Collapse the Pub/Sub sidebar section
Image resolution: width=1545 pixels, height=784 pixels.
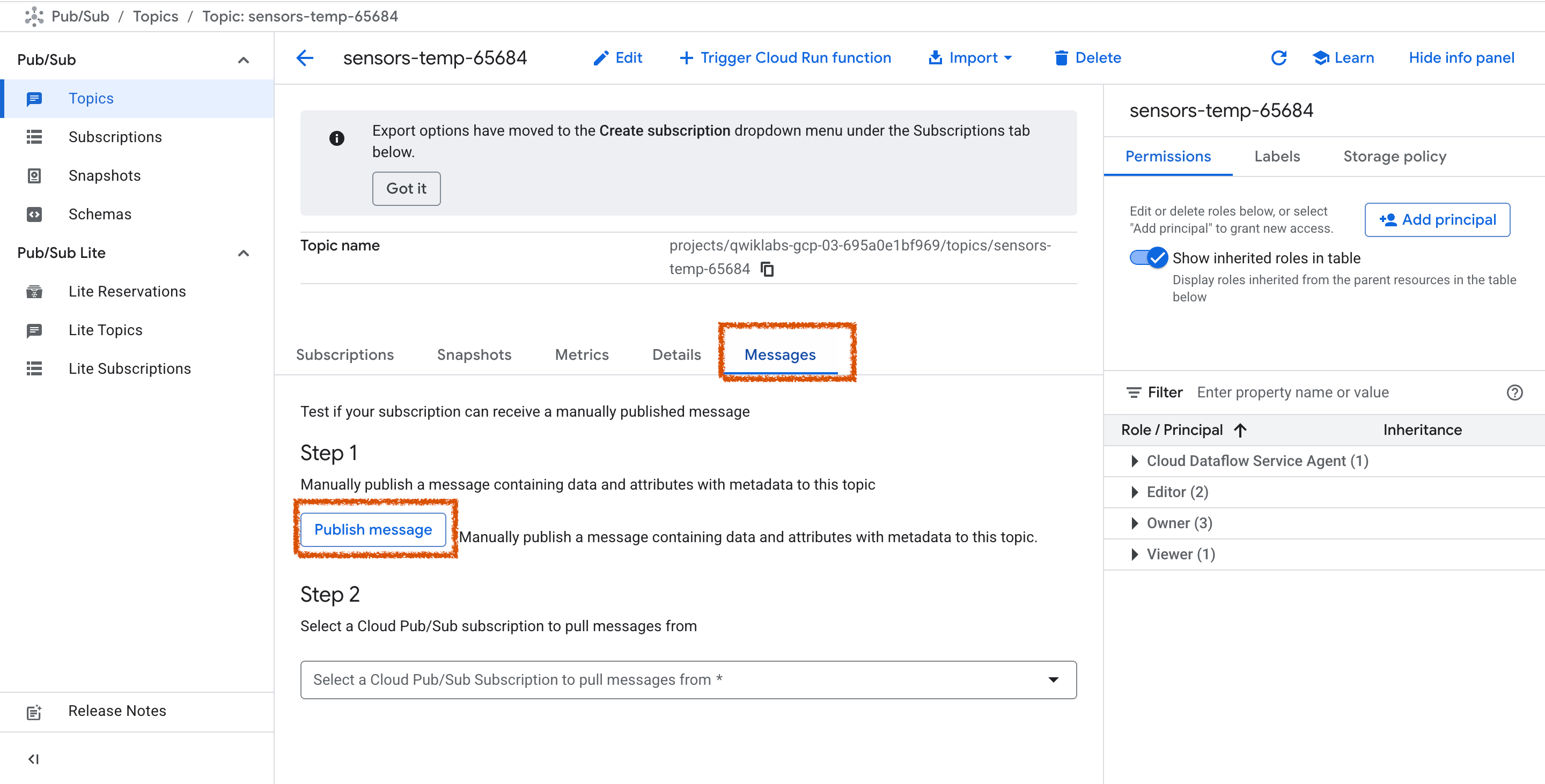pos(243,60)
